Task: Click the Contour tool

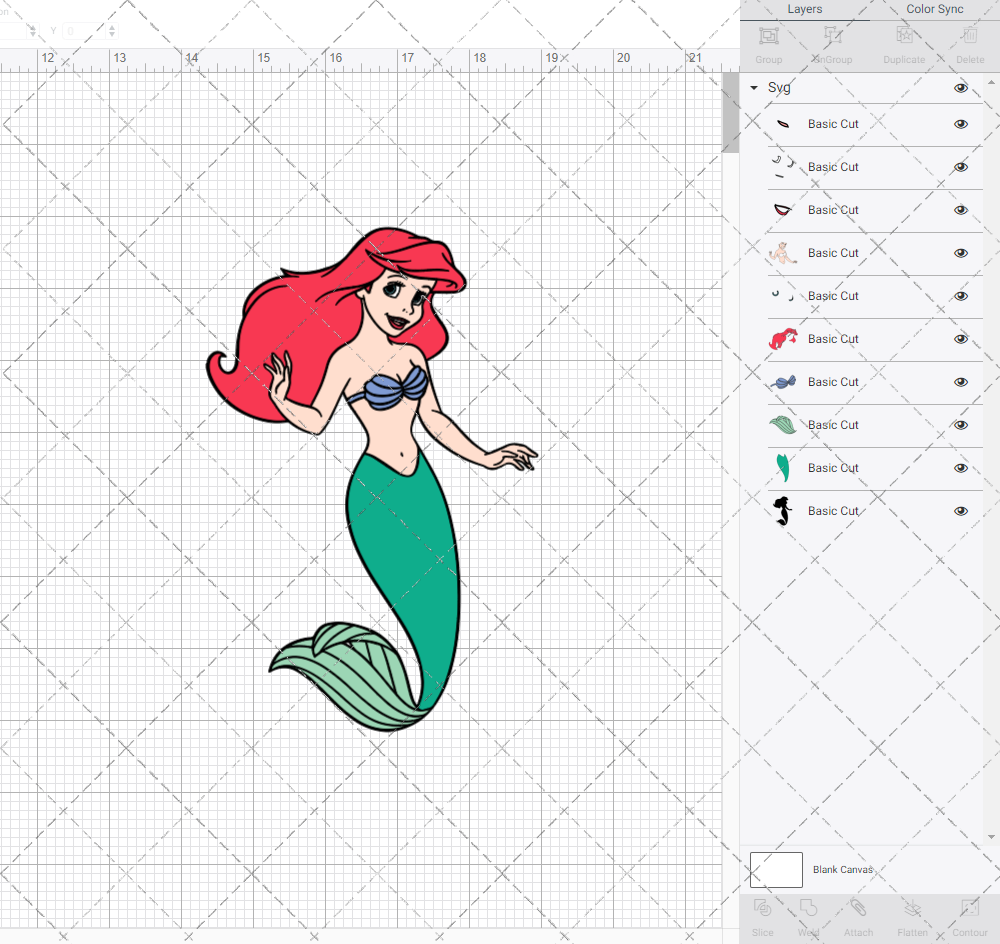Action: (x=969, y=918)
